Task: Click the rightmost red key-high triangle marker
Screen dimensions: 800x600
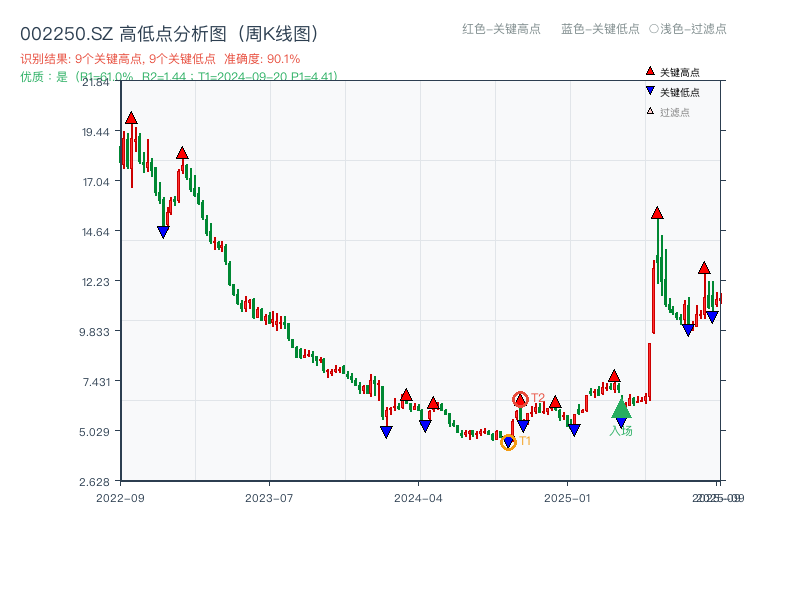Action: click(704, 267)
